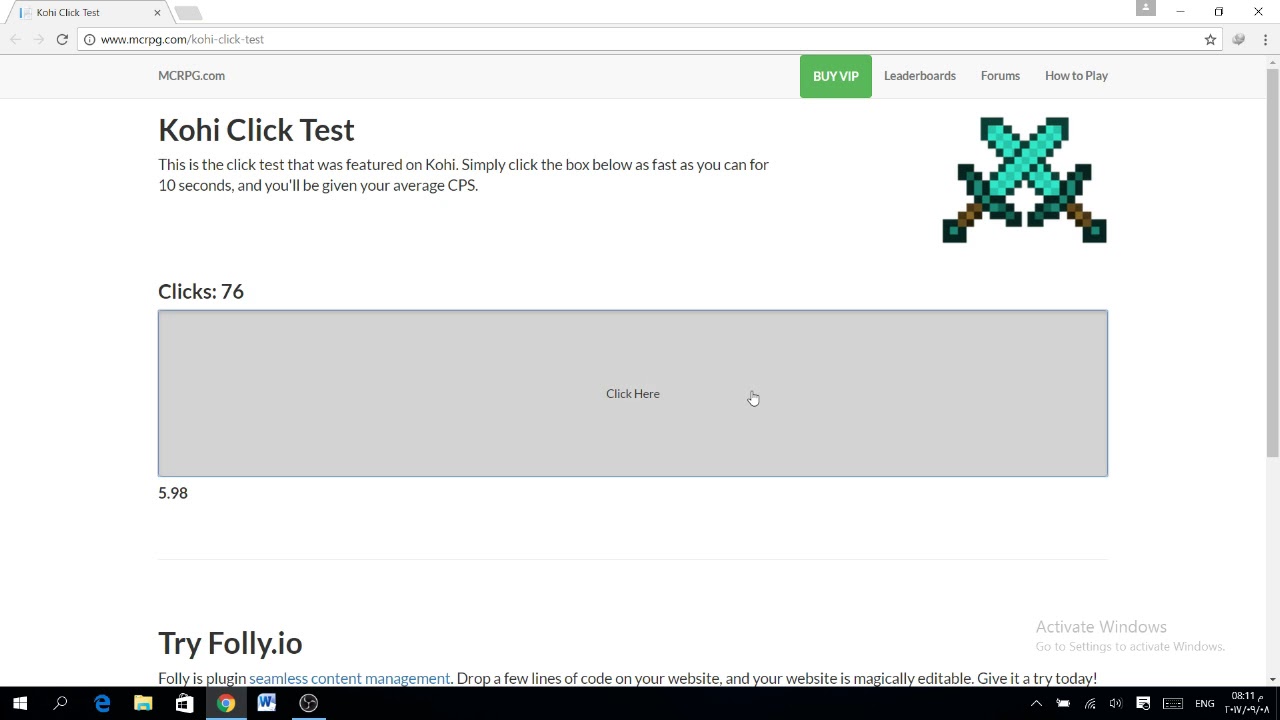Go to MCRPG.com home link
This screenshot has height=720, width=1280.
[x=191, y=76]
